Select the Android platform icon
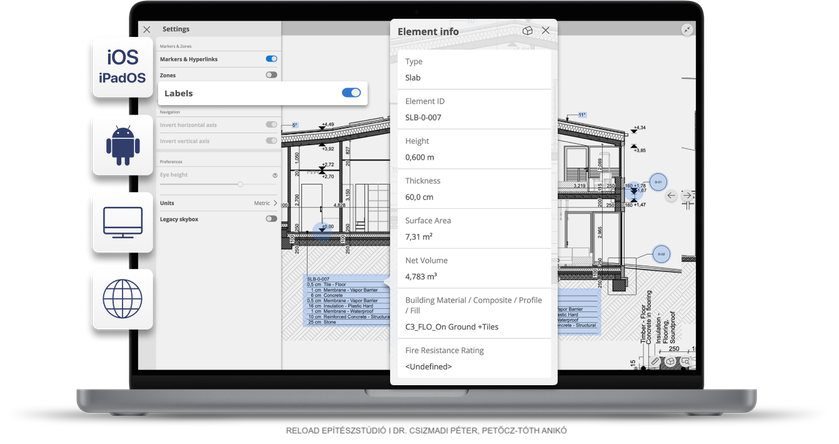 coord(123,146)
